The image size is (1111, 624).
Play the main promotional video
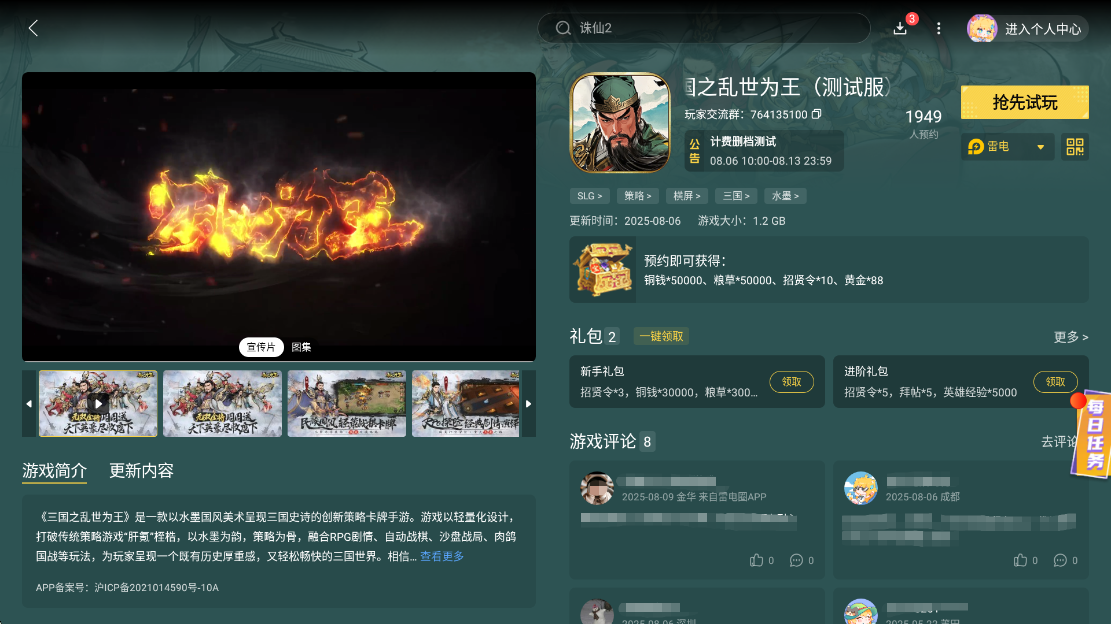click(278, 216)
